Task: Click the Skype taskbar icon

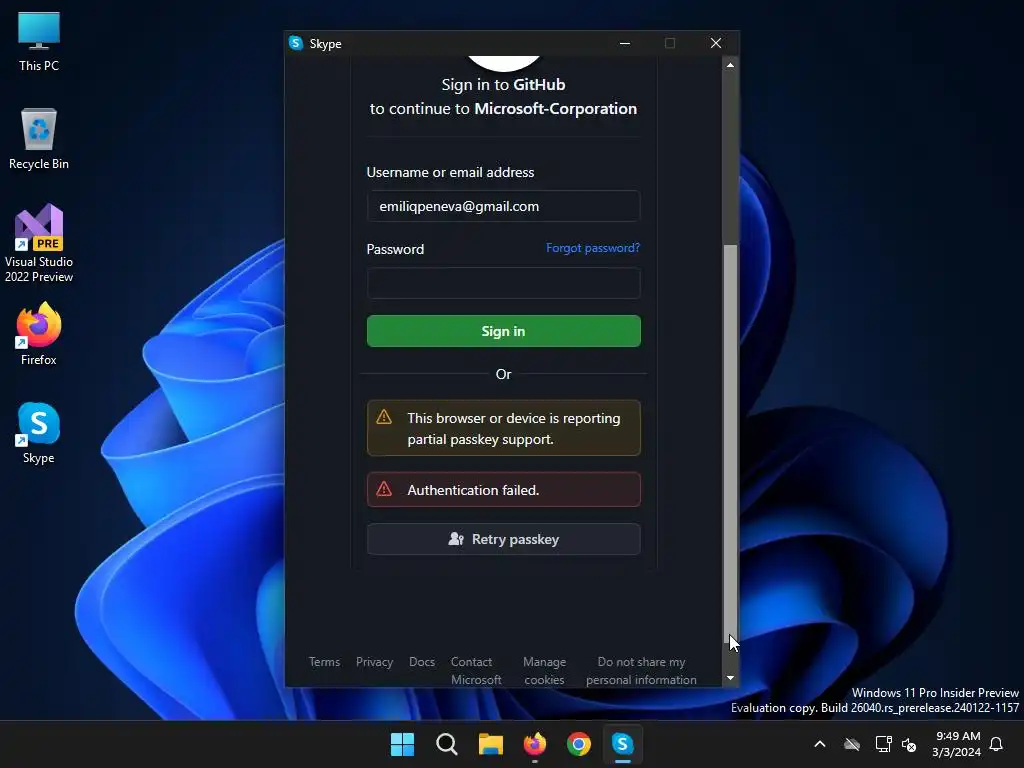Action: (622, 744)
